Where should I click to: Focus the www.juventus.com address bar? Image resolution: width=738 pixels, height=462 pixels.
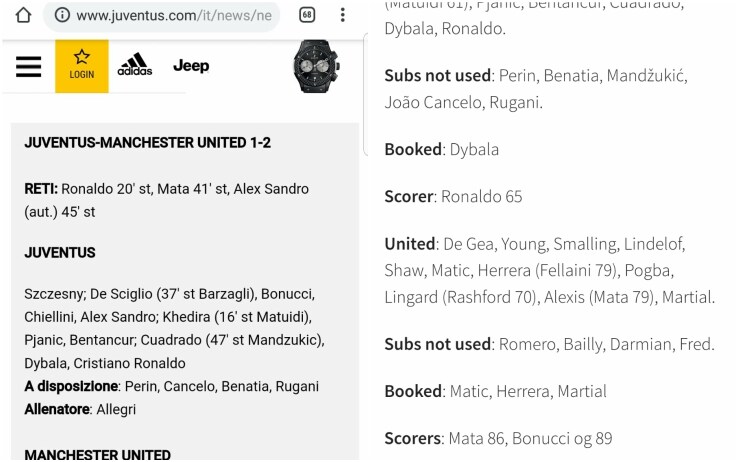click(161, 16)
